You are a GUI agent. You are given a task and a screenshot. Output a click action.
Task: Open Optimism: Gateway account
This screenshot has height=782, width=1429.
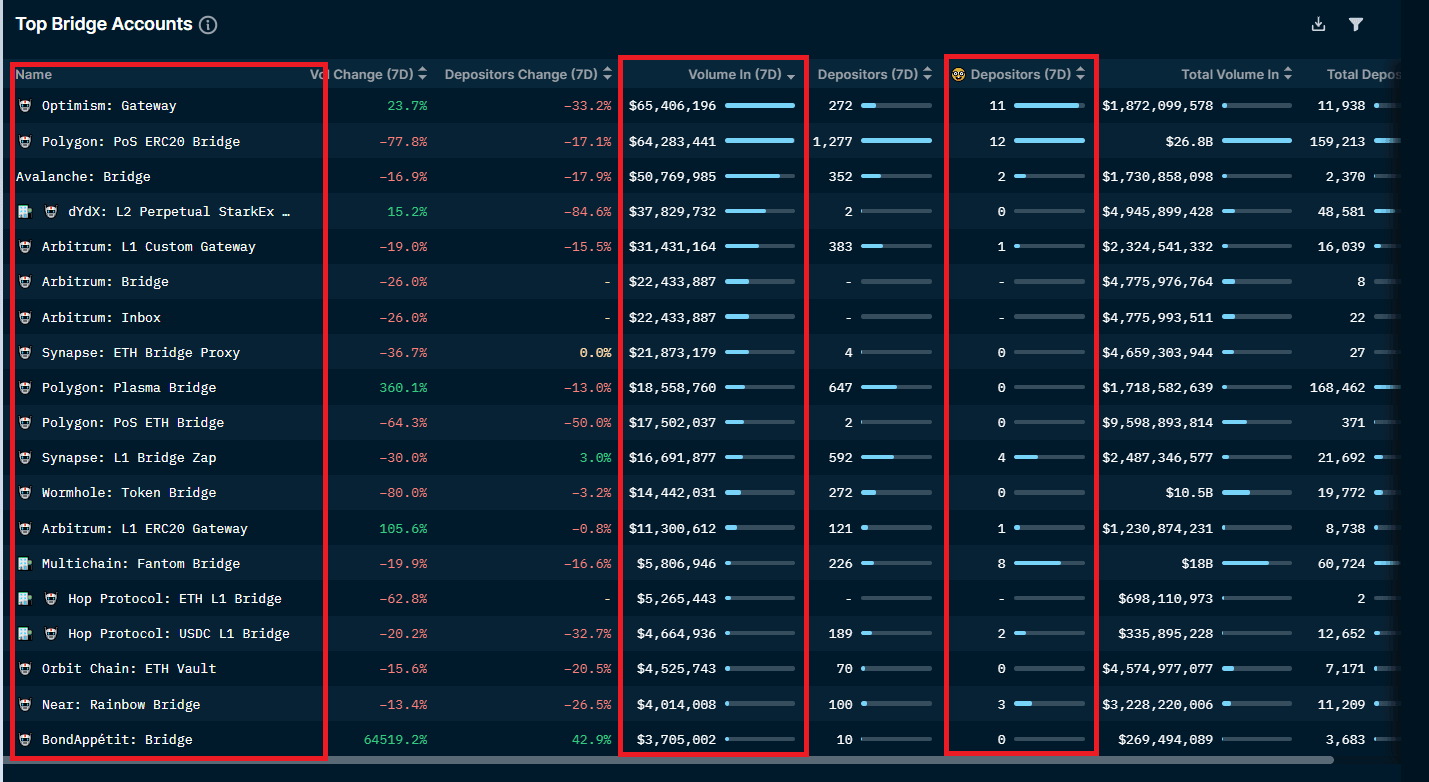pos(109,106)
